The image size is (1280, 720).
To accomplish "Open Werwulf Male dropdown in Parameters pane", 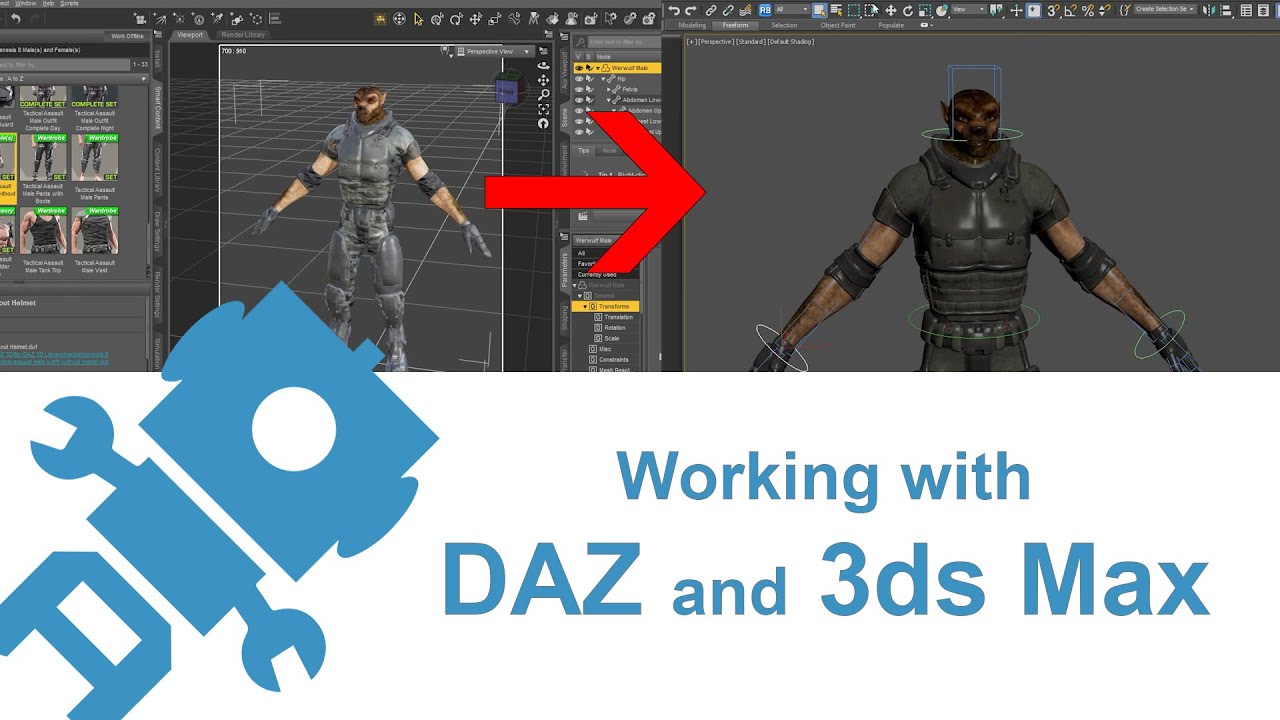I will 607,241.
